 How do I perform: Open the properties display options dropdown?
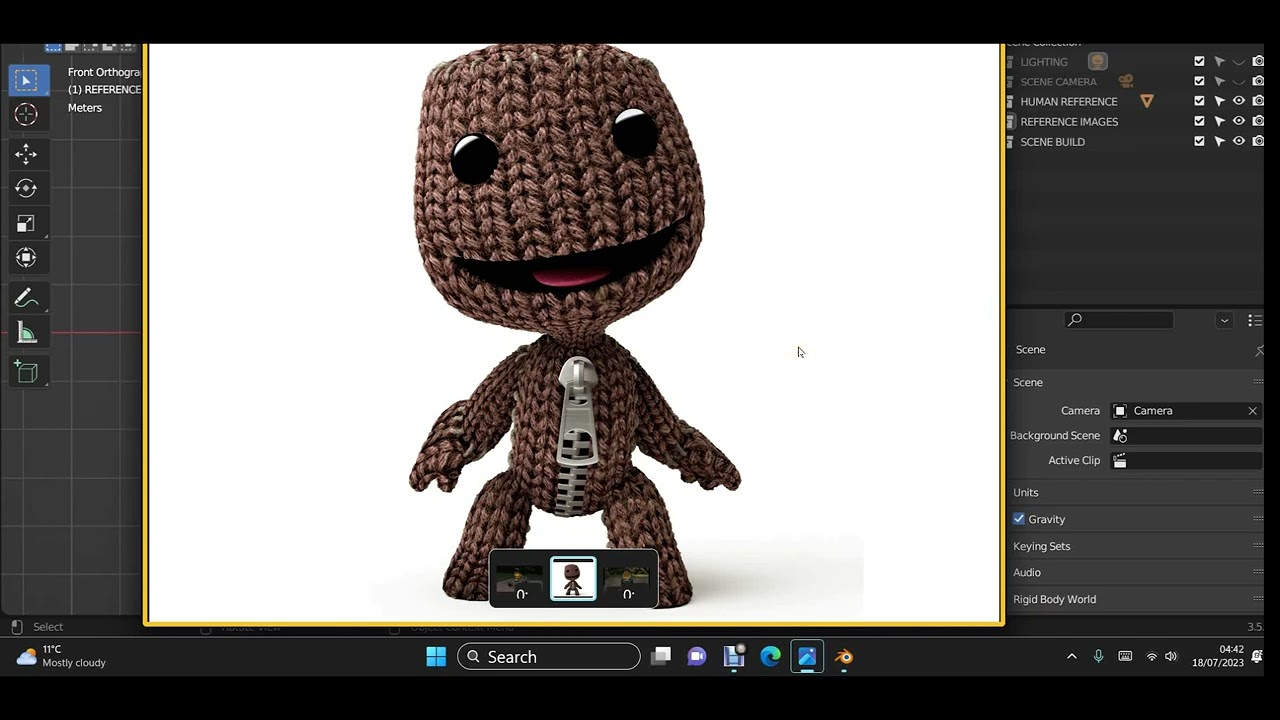coord(1224,320)
